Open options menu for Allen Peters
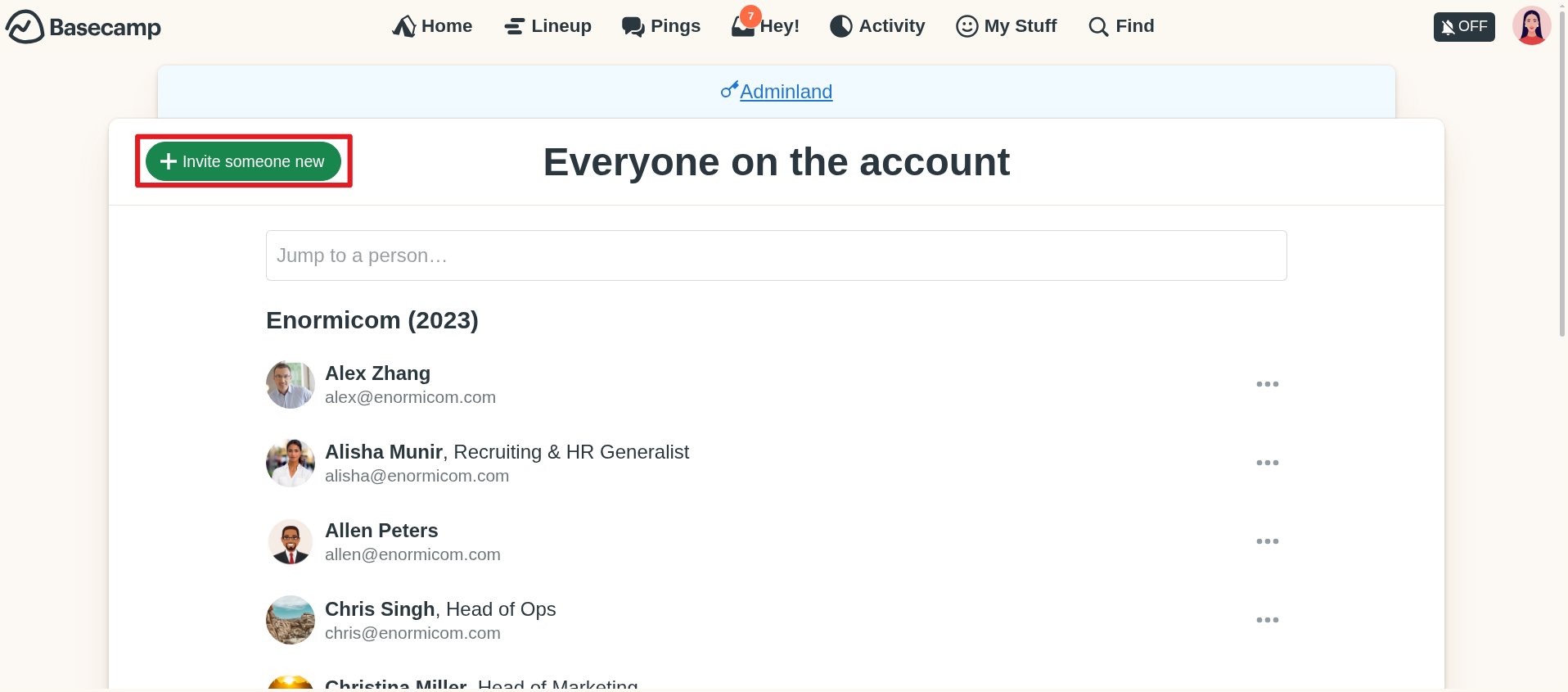 click(x=1267, y=541)
